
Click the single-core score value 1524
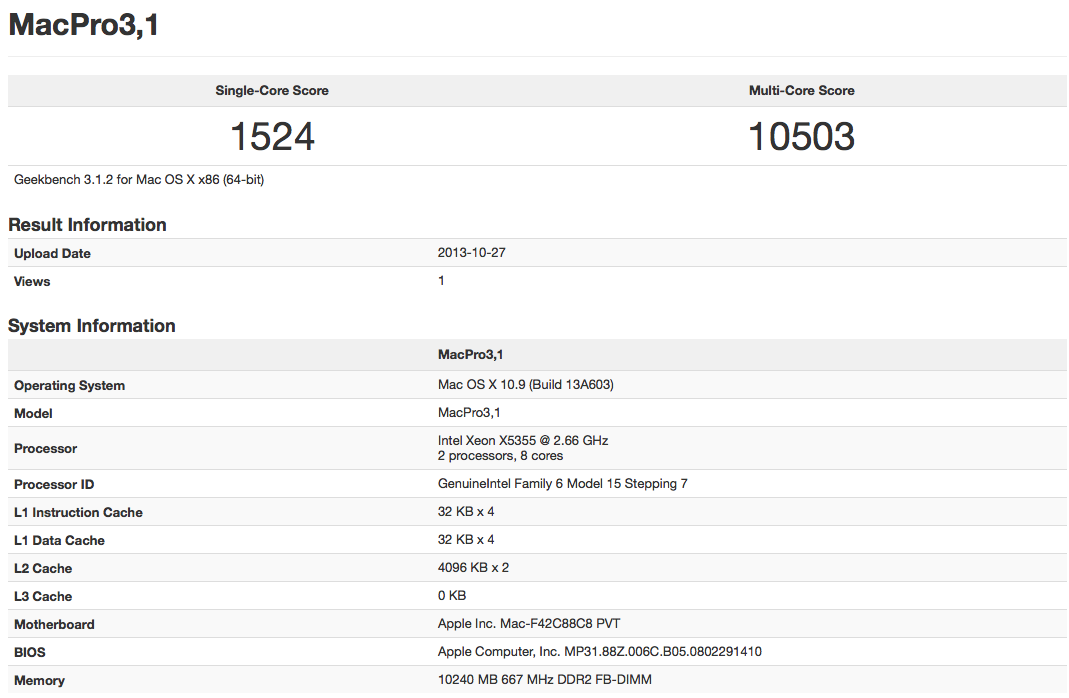point(272,136)
